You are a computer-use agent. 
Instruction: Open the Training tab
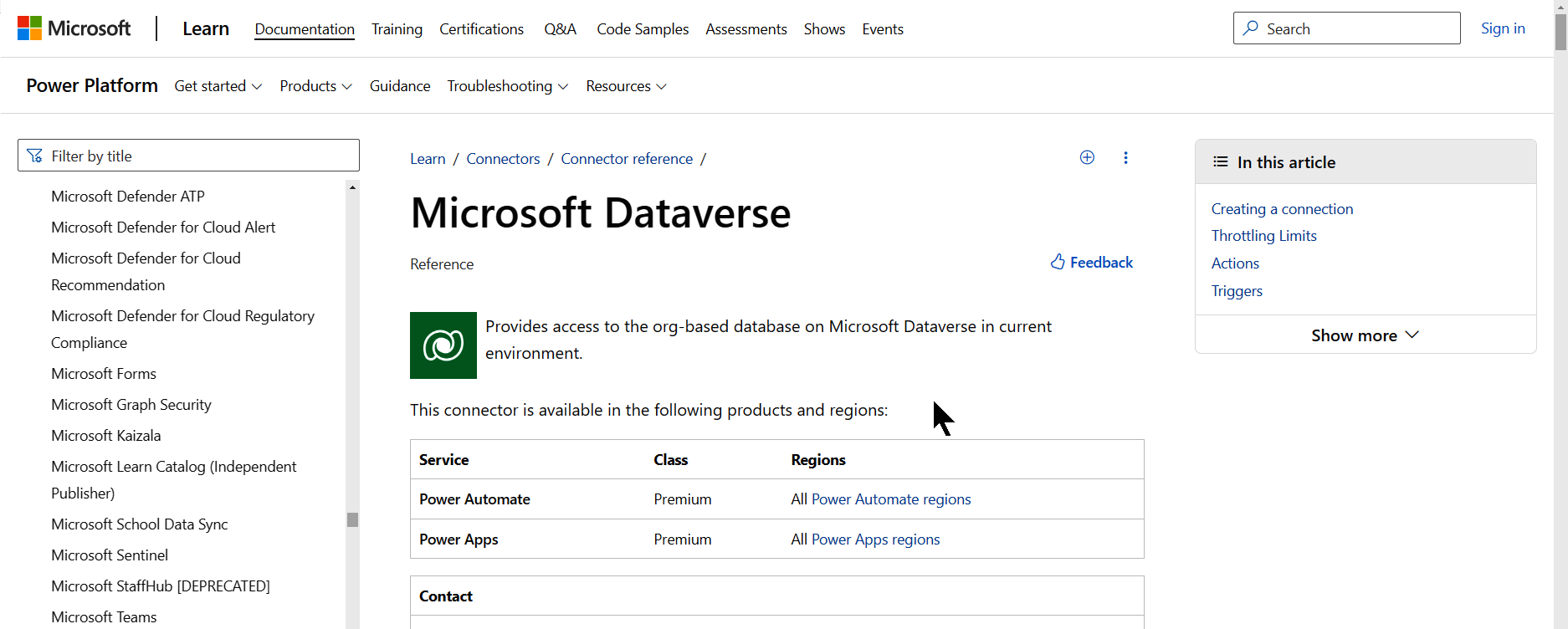click(x=397, y=29)
